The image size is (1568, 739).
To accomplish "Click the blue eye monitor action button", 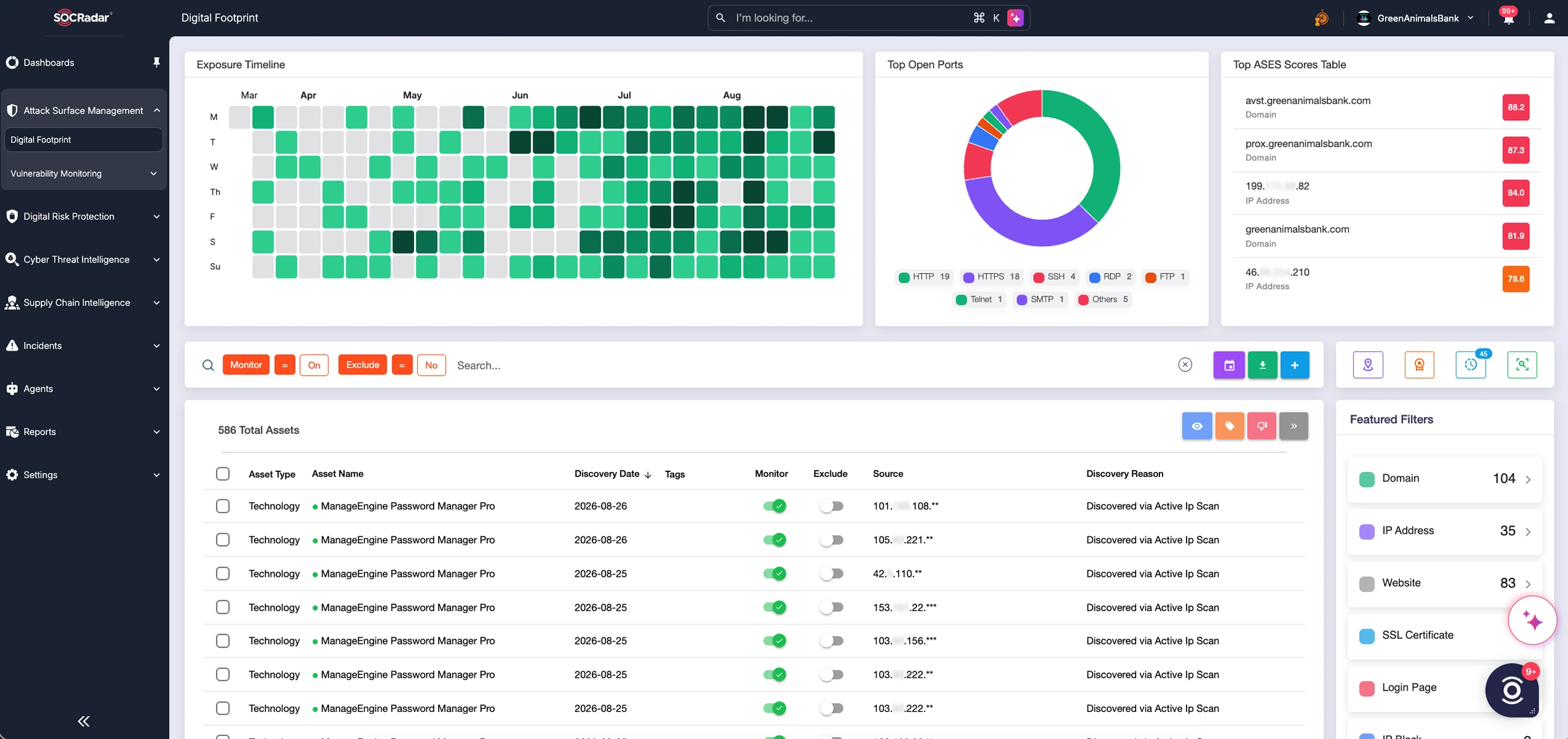I will 1197,426.
